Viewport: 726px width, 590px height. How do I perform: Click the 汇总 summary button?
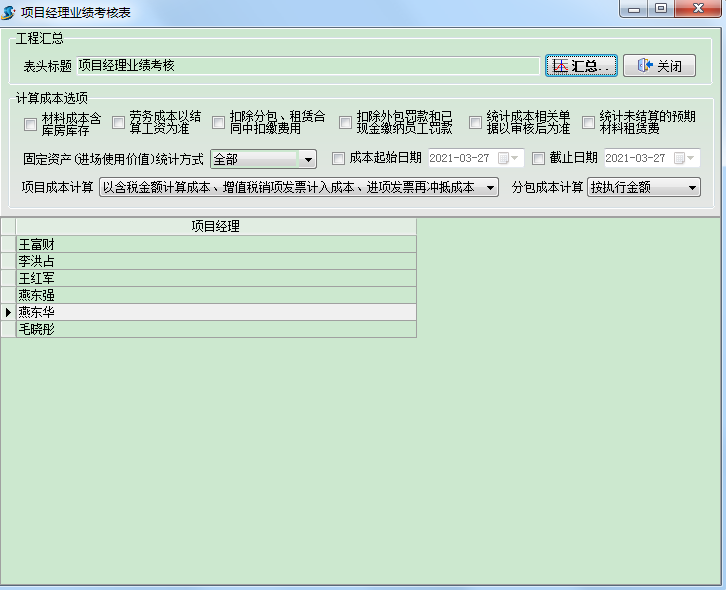click(x=580, y=66)
